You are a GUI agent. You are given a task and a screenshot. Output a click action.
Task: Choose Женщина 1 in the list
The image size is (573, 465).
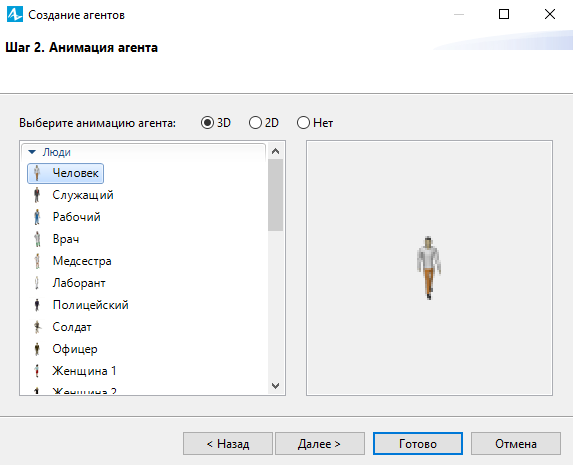coord(84,371)
